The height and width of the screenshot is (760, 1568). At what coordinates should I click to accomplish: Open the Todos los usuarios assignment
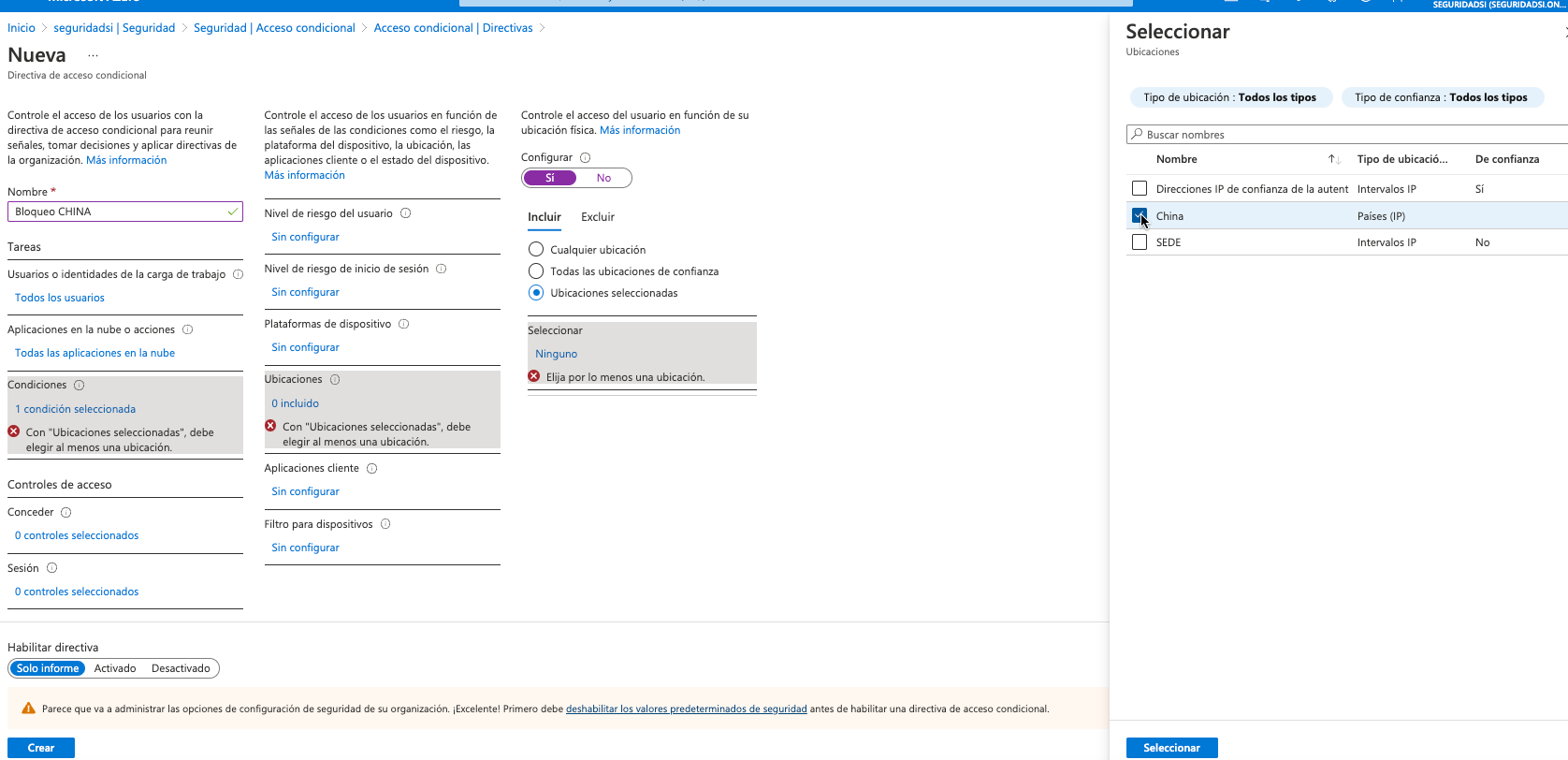click(60, 298)
